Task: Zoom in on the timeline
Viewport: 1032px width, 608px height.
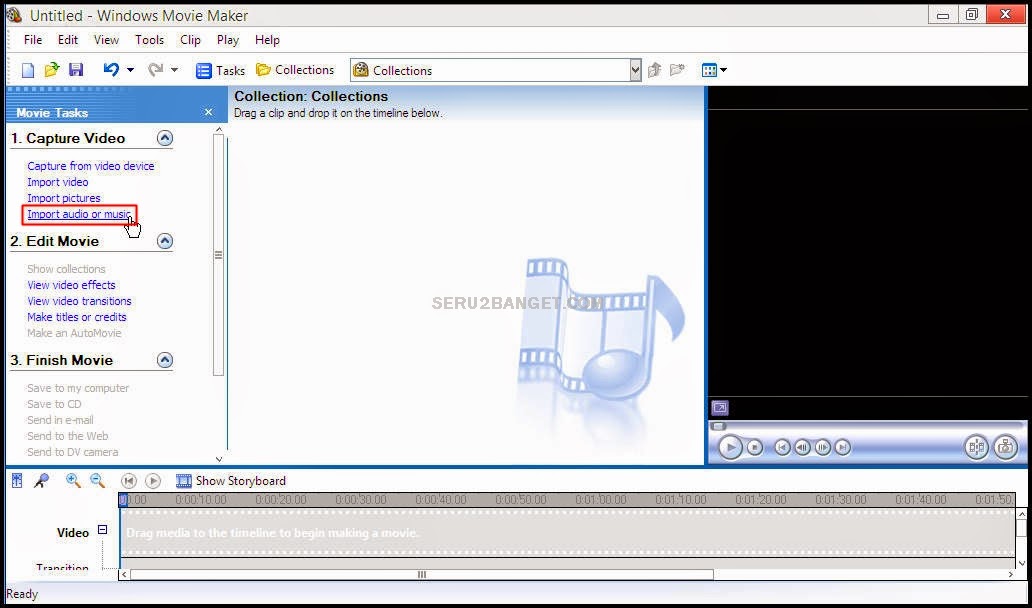Action: pos(73,481)
